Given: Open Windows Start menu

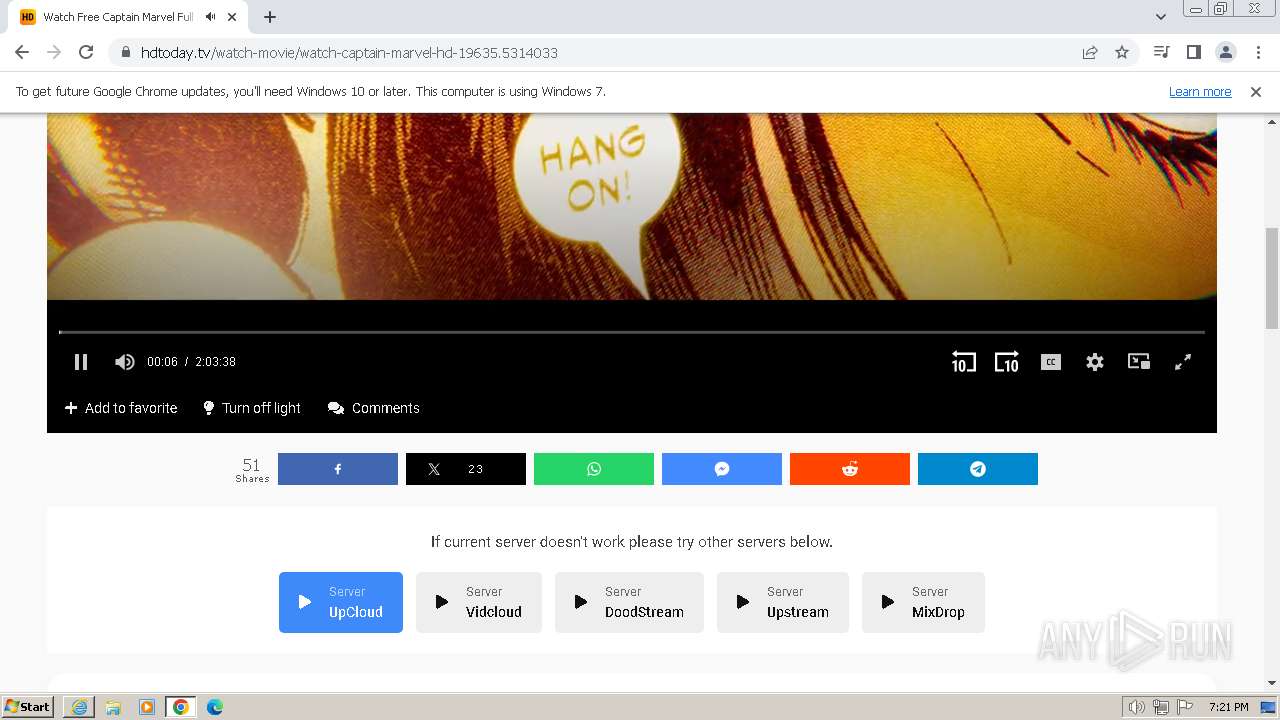Looking at the screenshot, I should [x=27, y=707].
